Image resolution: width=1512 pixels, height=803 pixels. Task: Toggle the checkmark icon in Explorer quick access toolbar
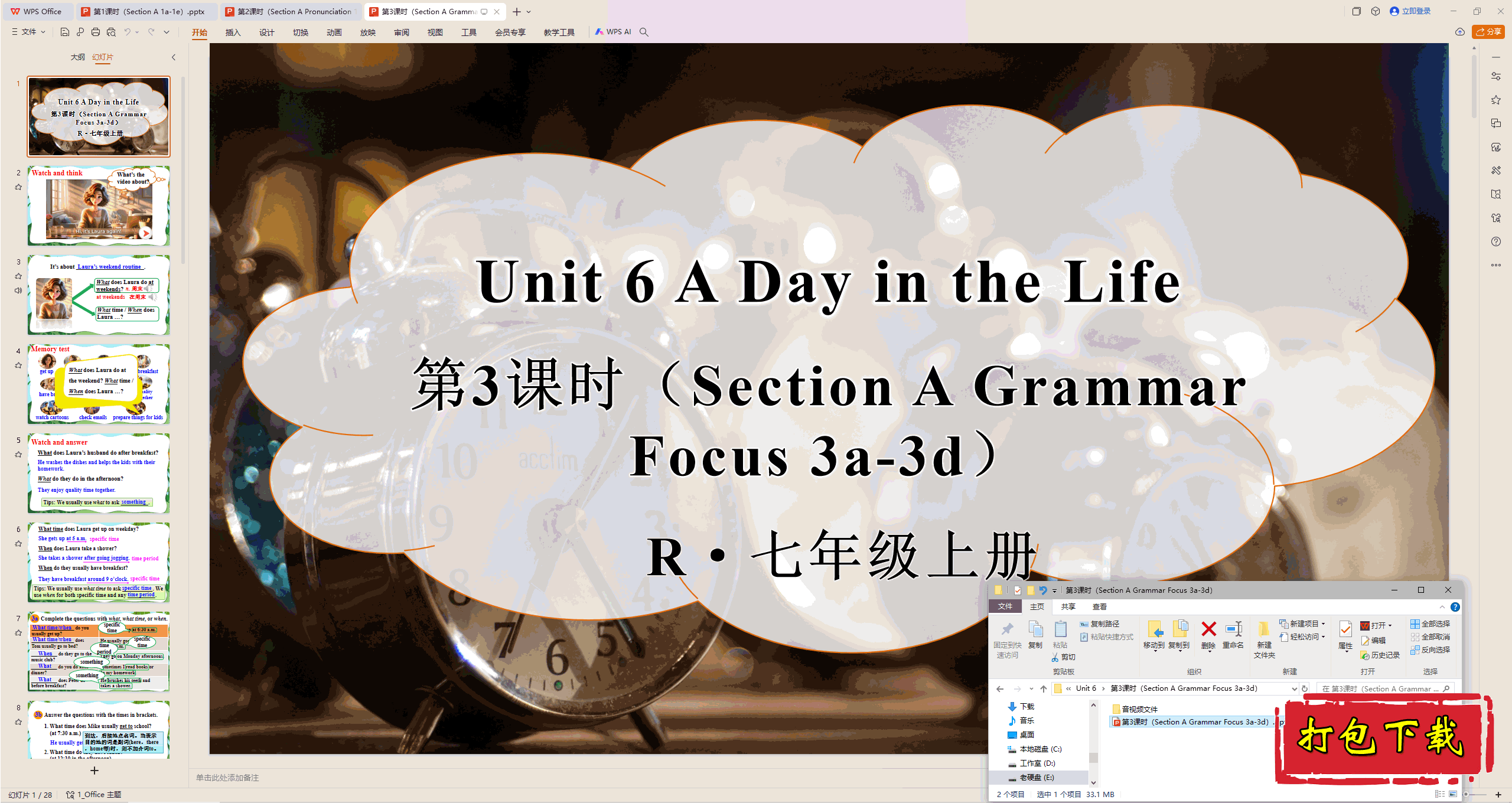coord(1018,590)
